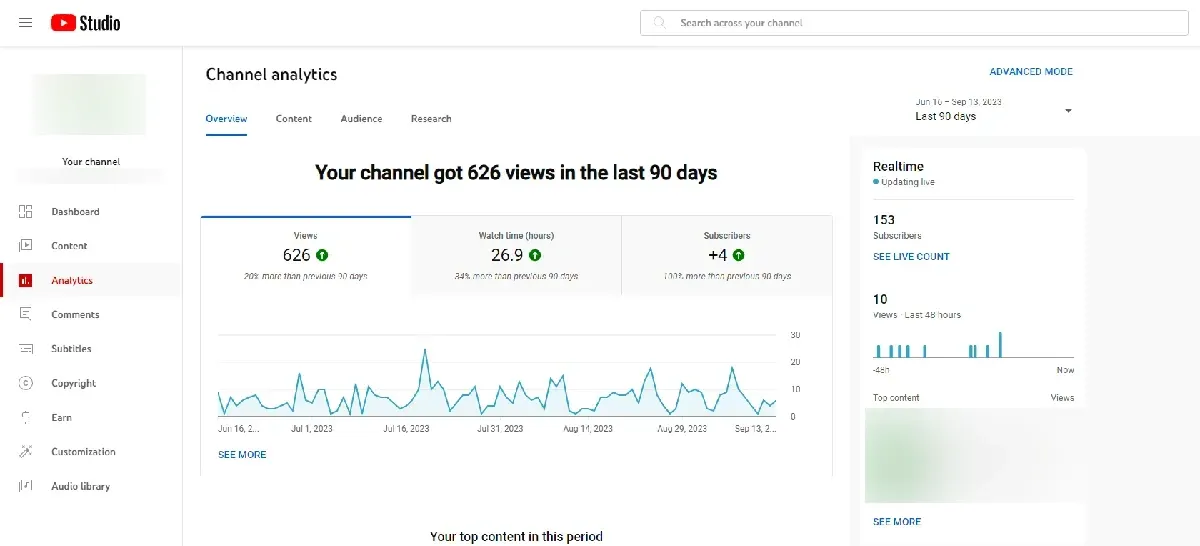
Task: Open Audio library in sidebar
Action: 81,487
